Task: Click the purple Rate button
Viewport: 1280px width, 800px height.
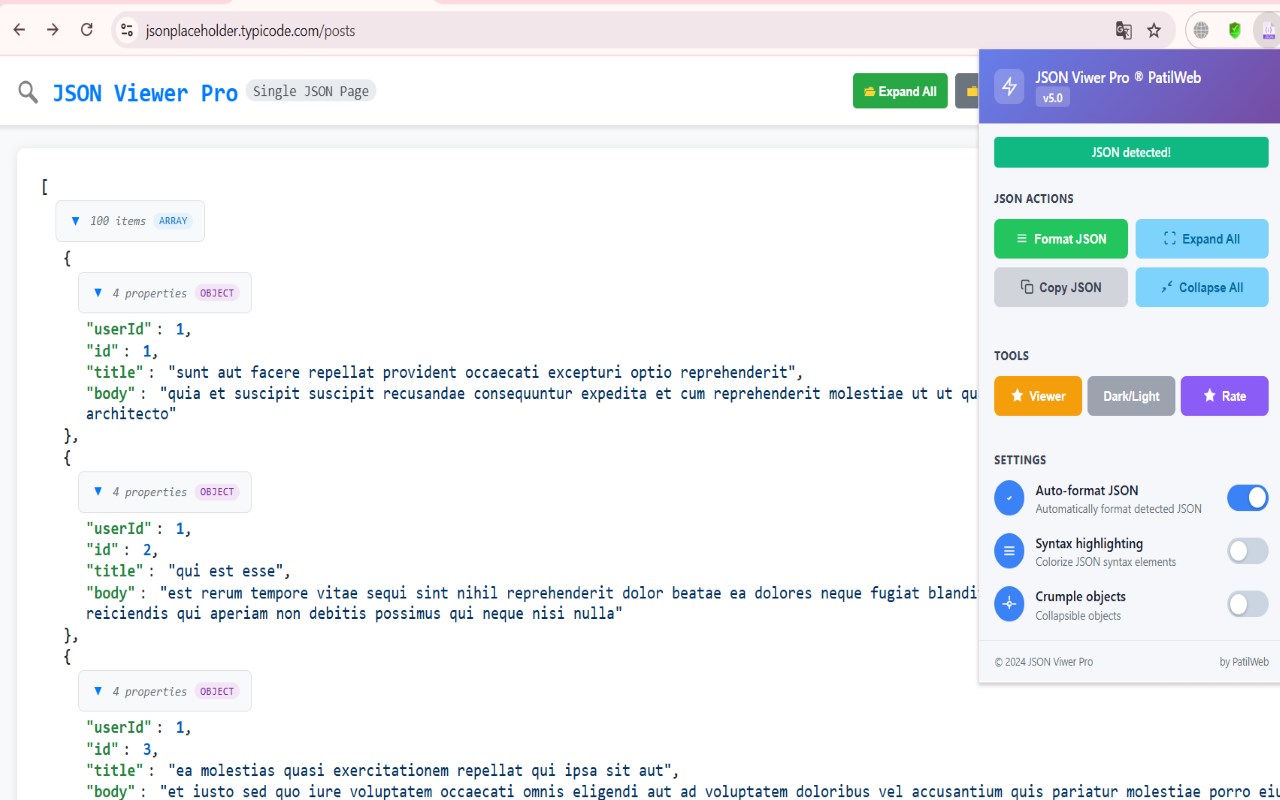Action: [1225, 396]
